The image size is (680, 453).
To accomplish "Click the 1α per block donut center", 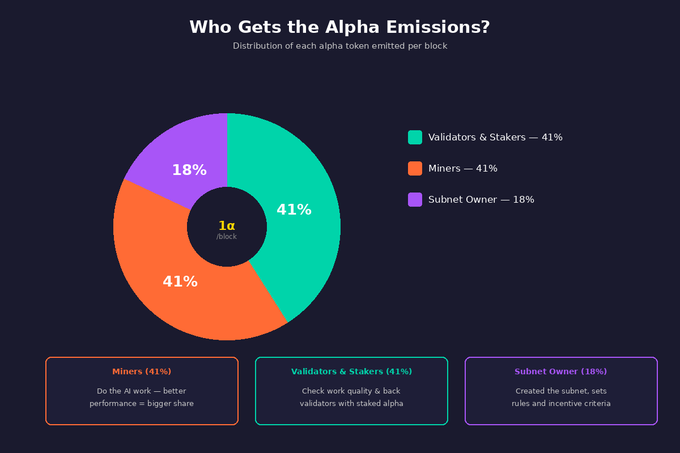I will [x=227, y=226].
